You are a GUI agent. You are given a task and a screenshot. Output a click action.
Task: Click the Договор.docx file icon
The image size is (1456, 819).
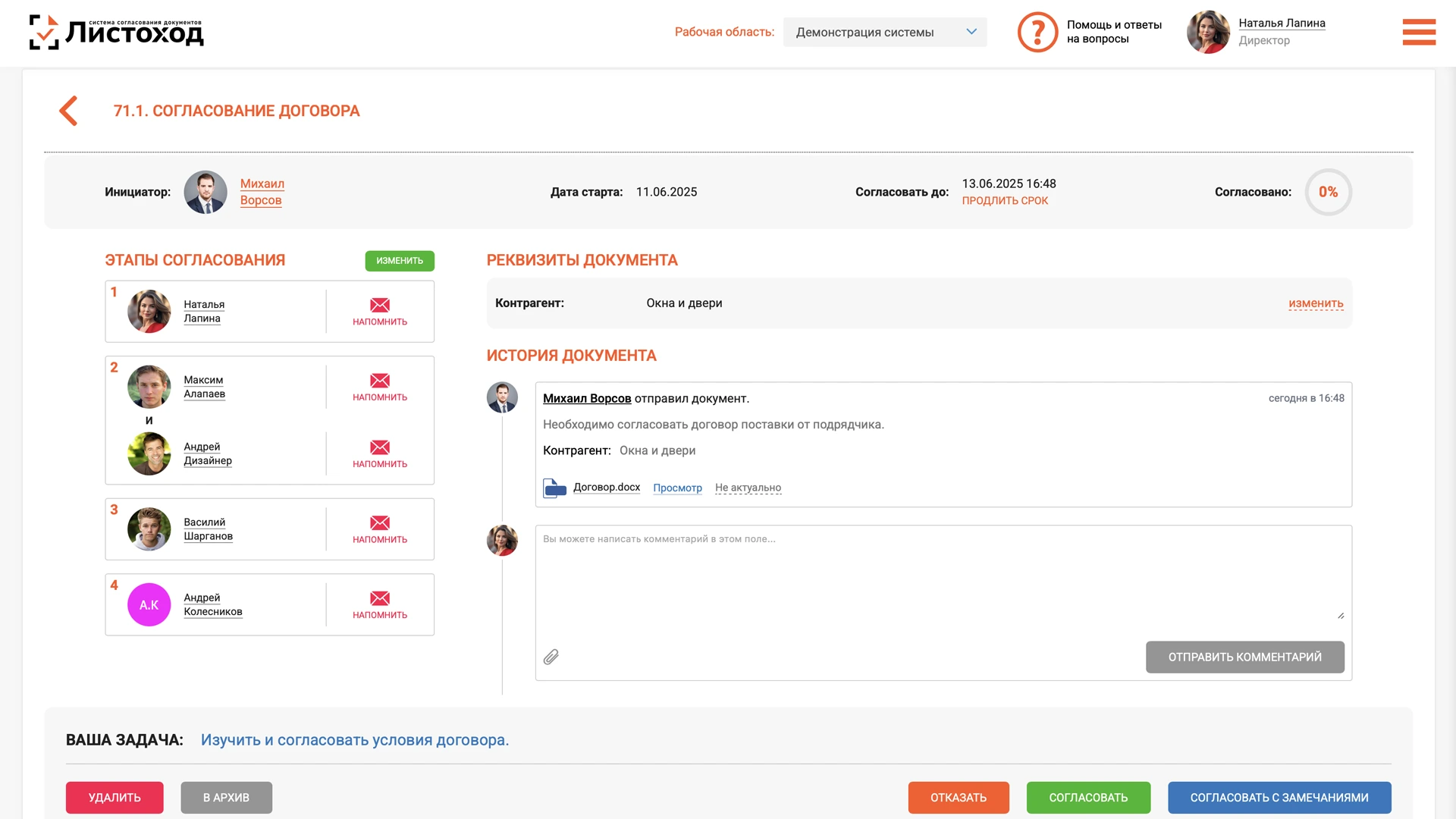(x=554, y=488)
